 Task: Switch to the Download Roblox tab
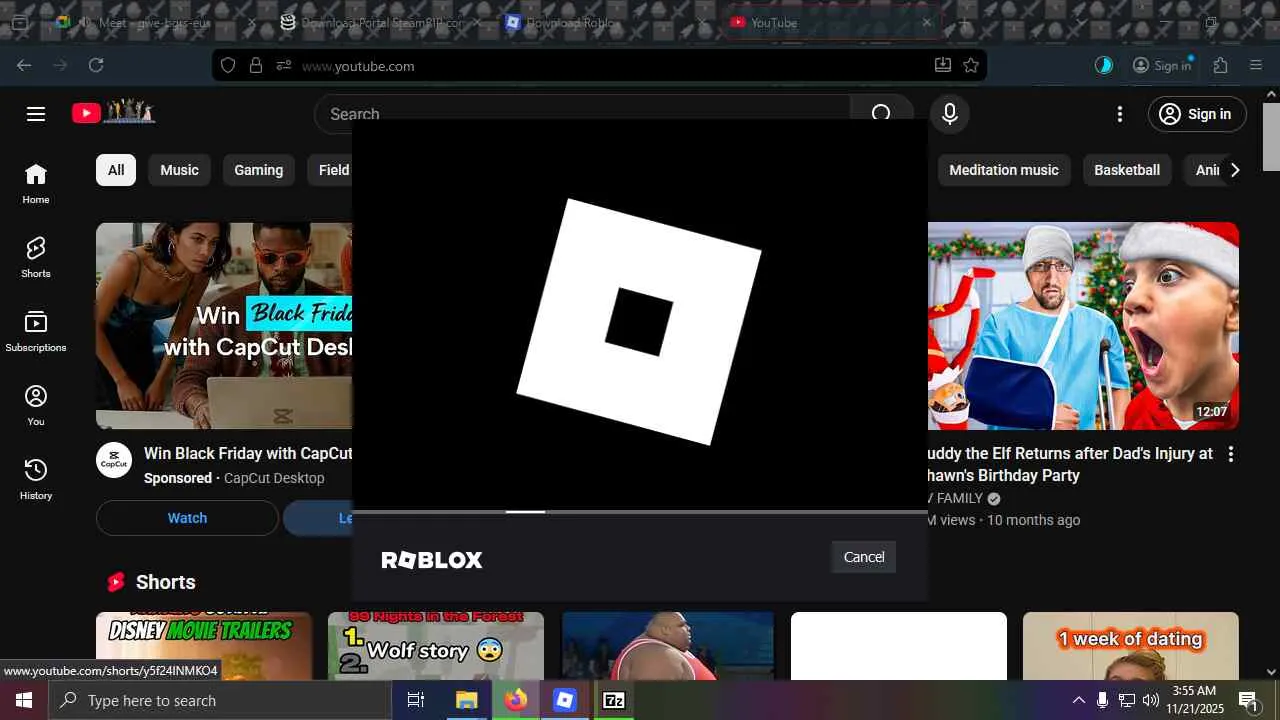tap(605, 22)
